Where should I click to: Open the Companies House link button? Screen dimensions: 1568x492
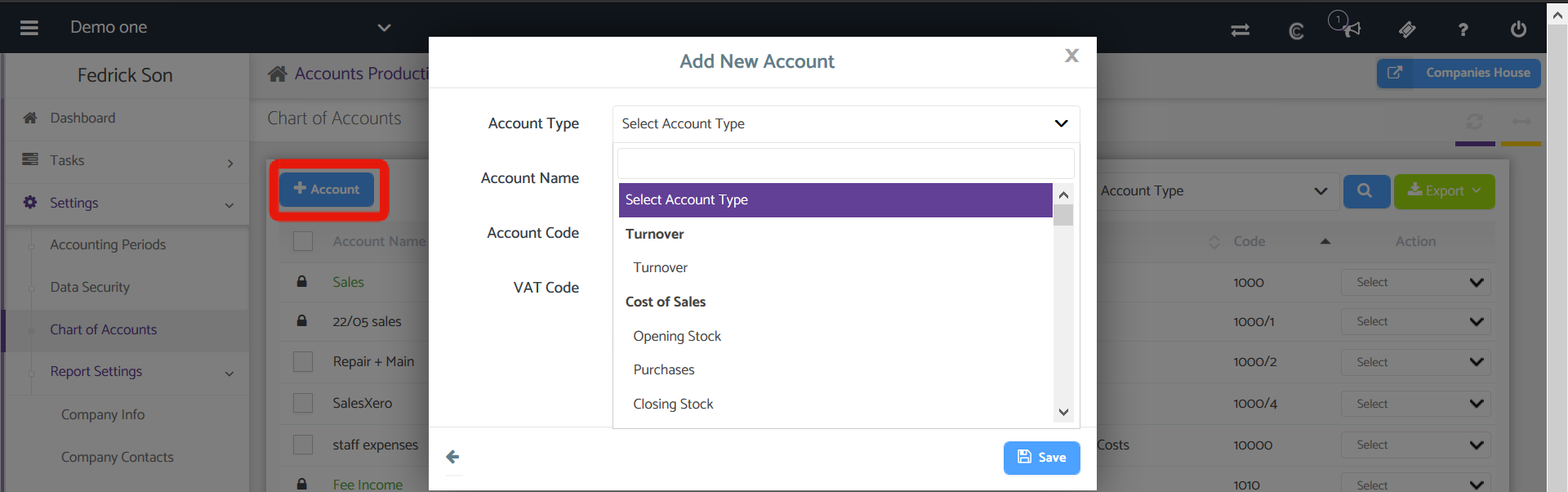[1459, 73]
